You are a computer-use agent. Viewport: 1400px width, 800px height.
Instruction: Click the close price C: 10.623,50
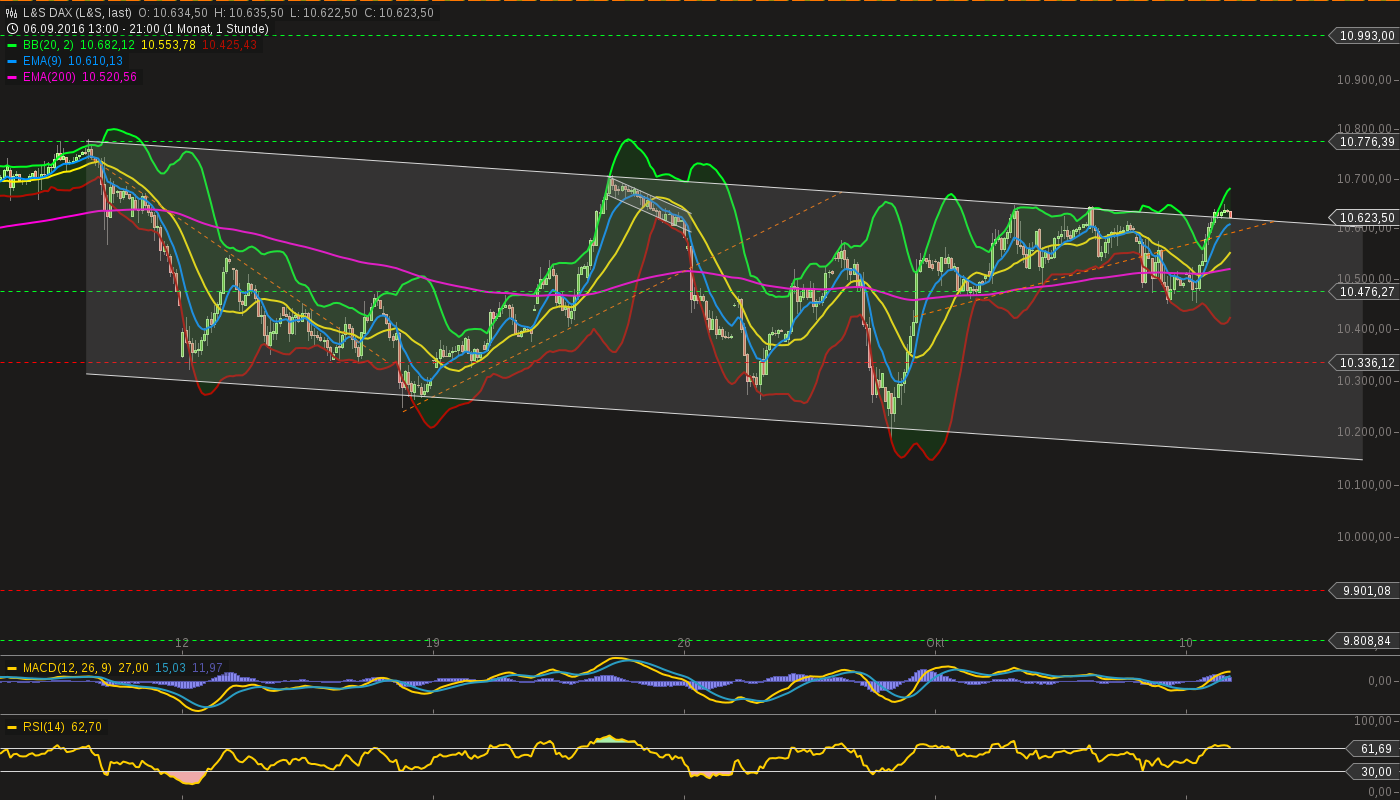tap(398, 13)
